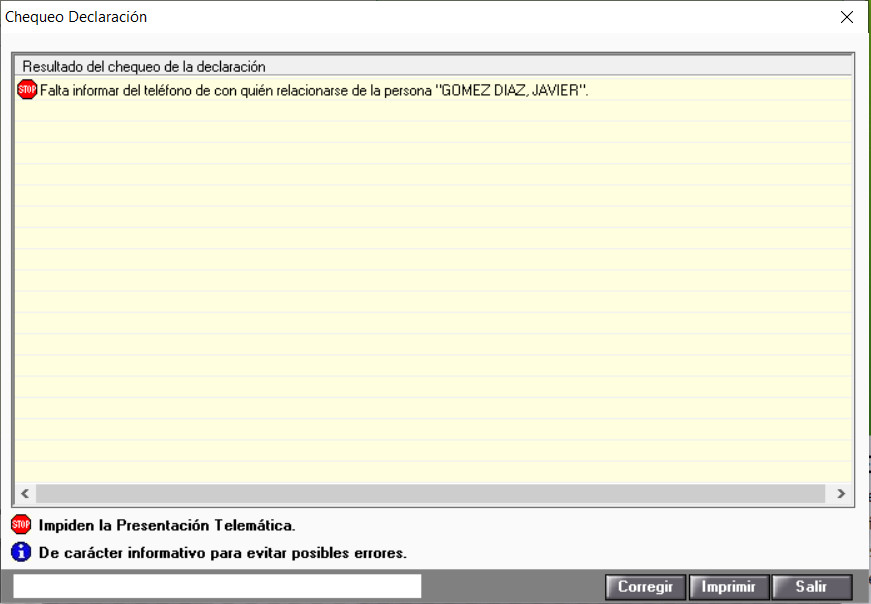The image size is (871, 604).
Task: Click the stop icon beside Impiden la Presentación Telemática
Action: tap(21, 524)
